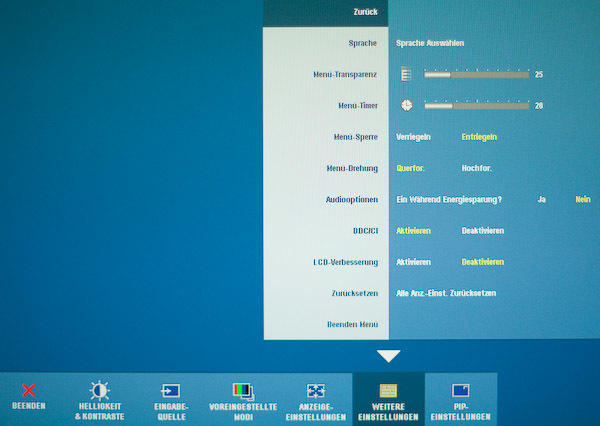600x426 pixels.
Task: Select Ja for audio during Energiesparung
Action: 541,199
